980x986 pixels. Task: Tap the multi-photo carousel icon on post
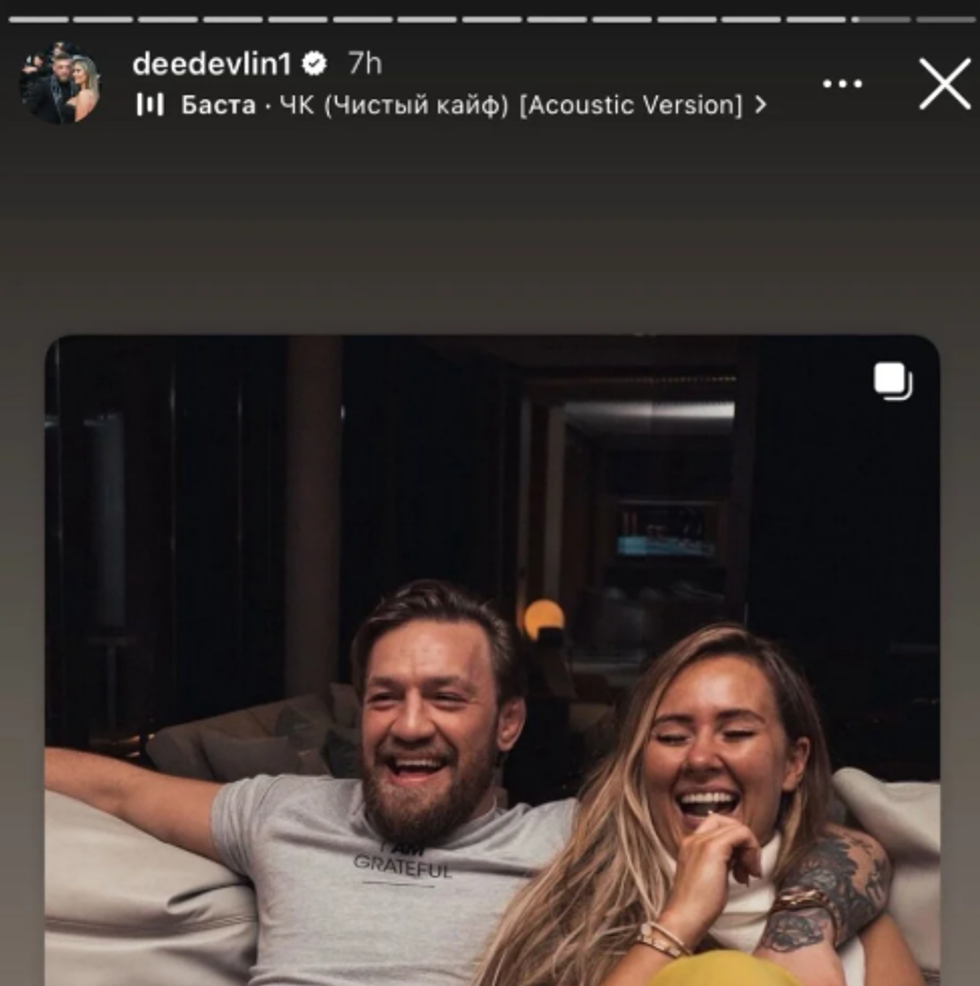[893, 380]
